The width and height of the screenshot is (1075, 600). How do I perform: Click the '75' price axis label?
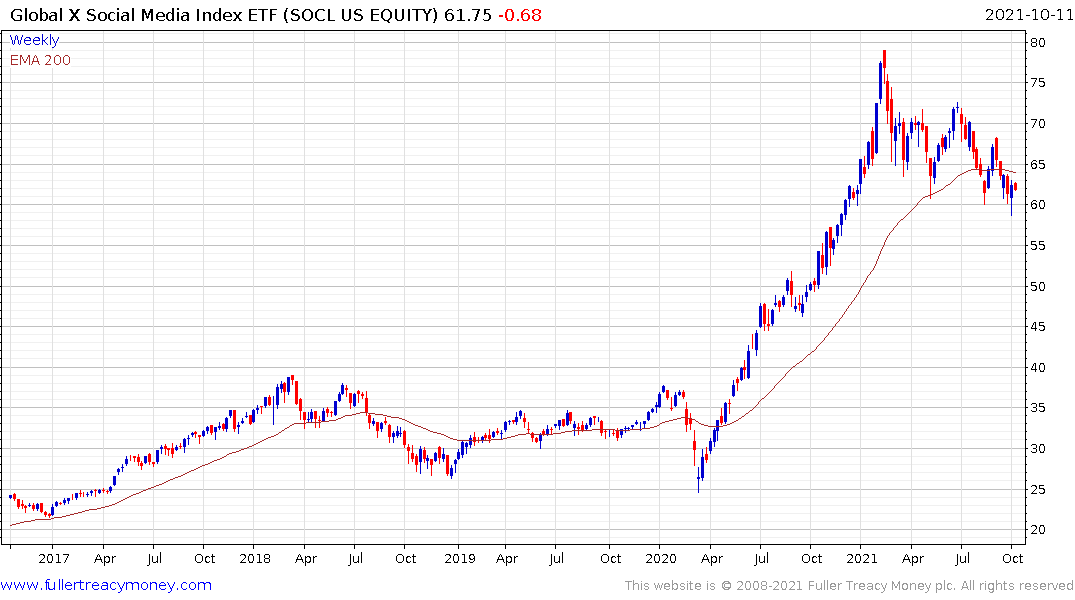pyautogui.click(x=1037, y=83)
